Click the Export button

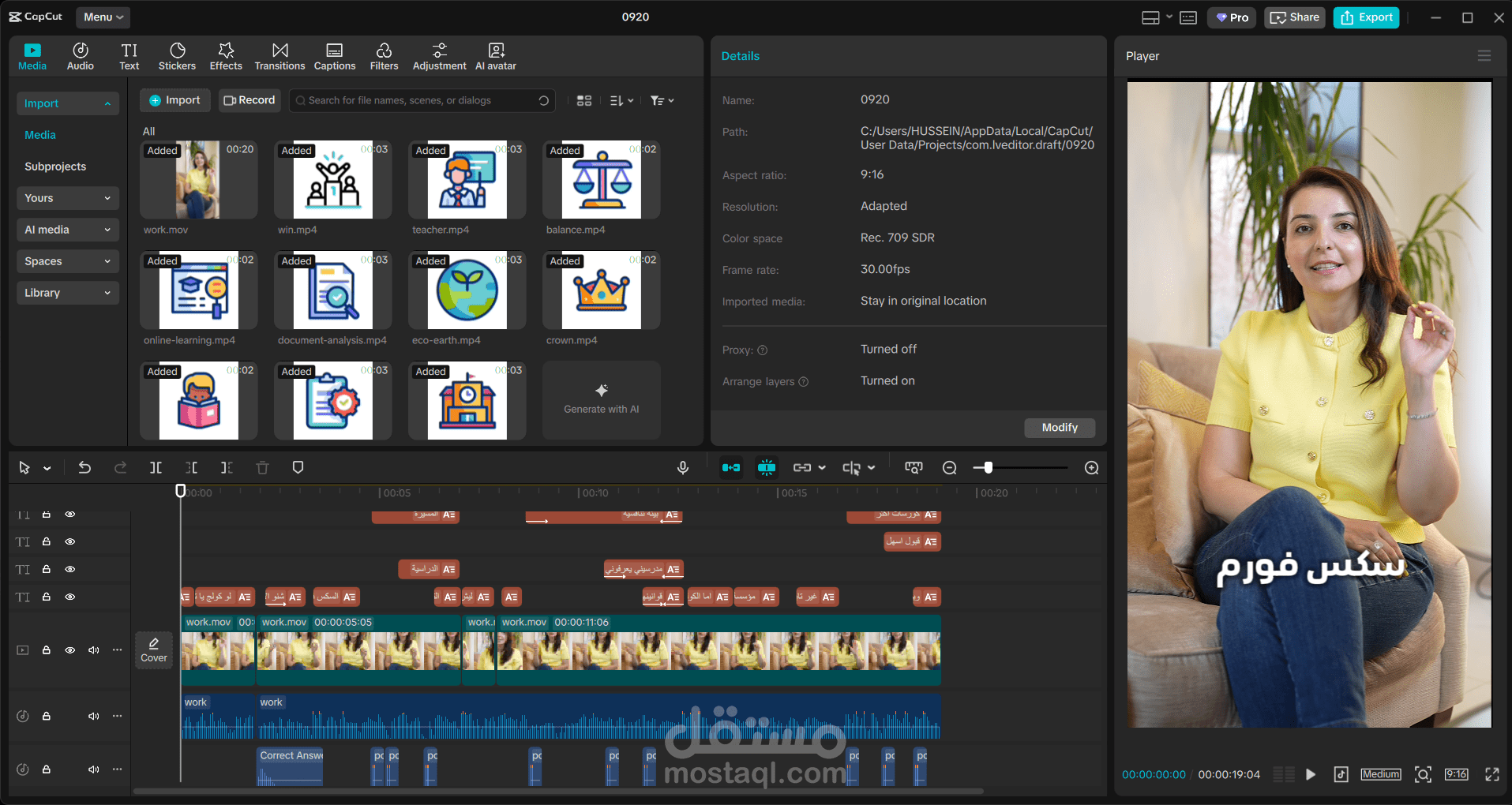(x=1366, y=17)
